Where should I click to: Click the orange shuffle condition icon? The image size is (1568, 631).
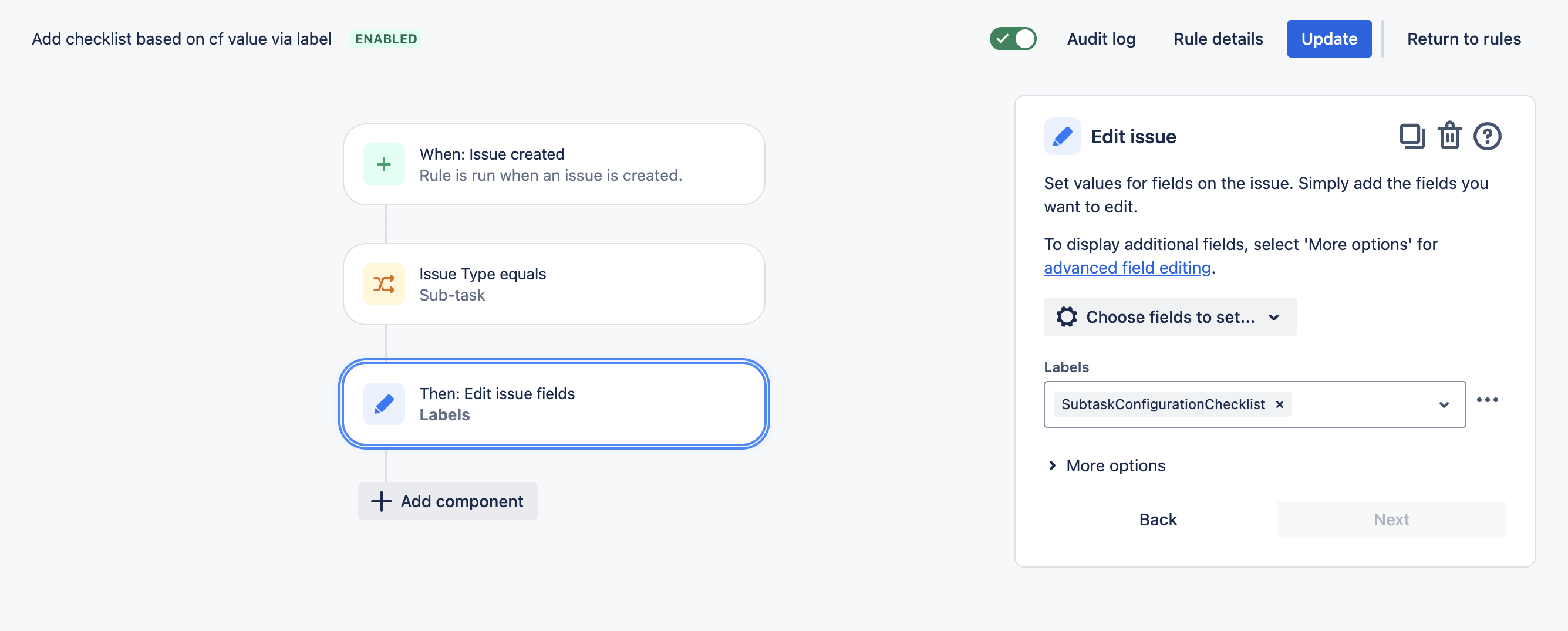pos(383,284)
